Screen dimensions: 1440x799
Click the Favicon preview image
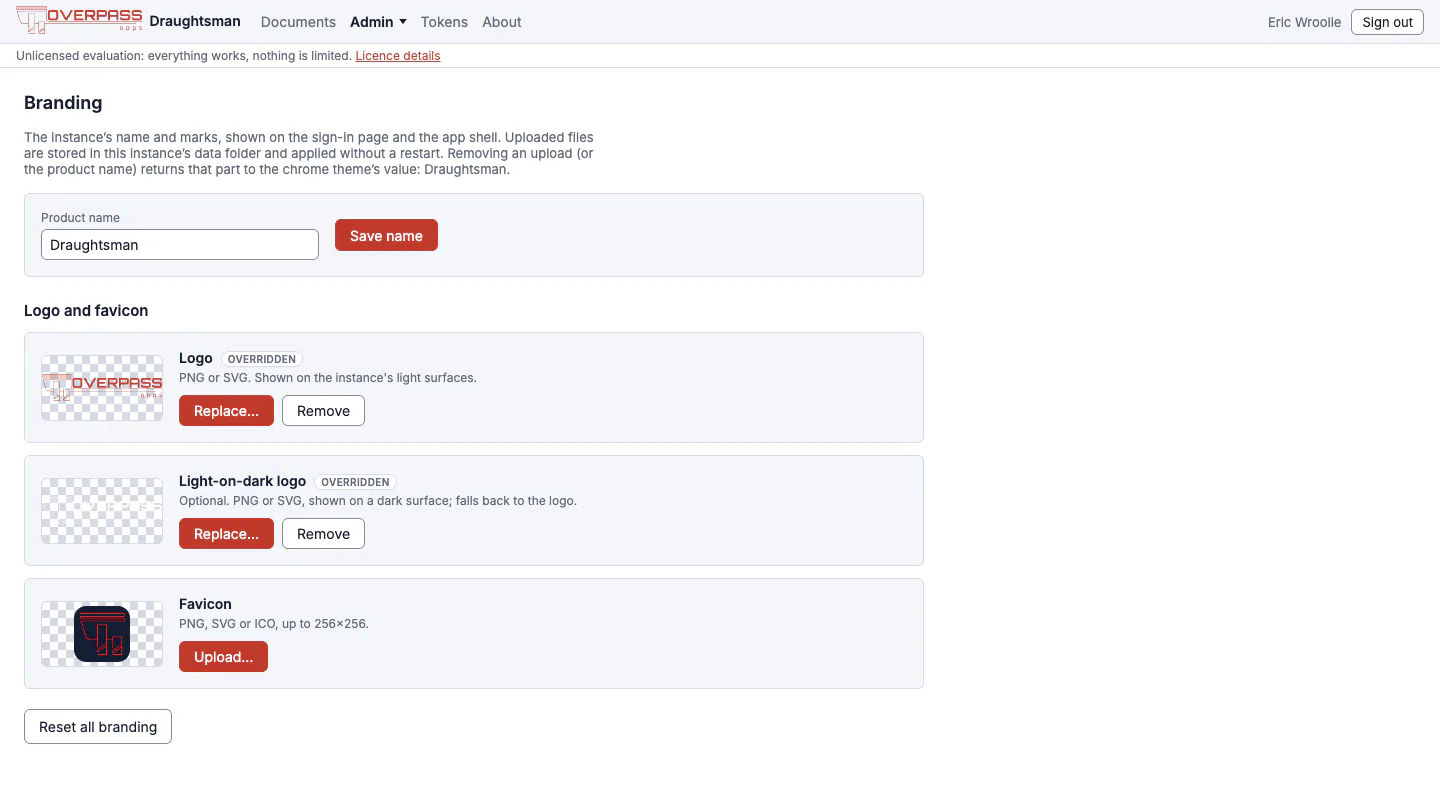[x=102, y=634]
